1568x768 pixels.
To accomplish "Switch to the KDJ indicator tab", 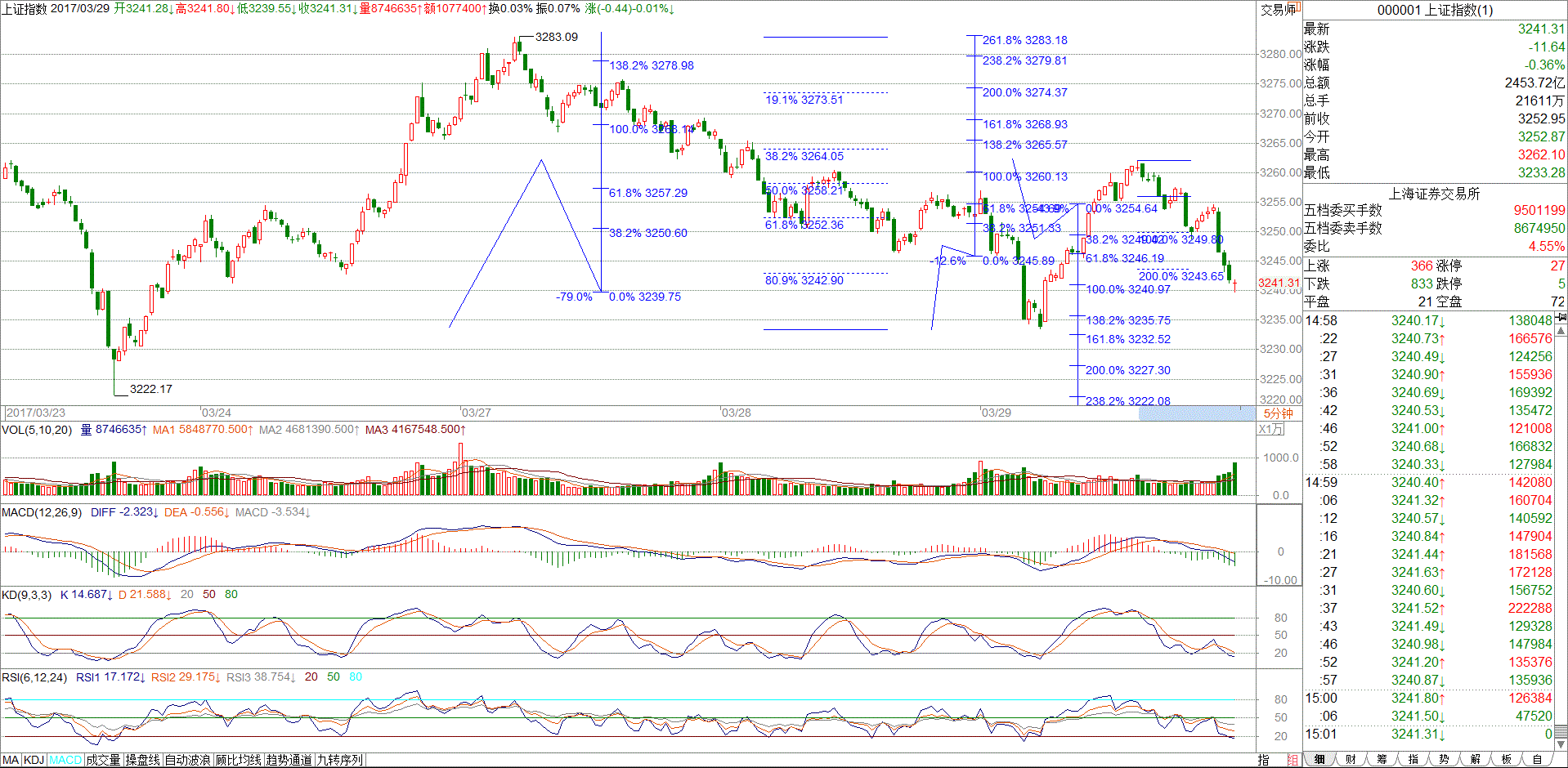I will [34, 760].
